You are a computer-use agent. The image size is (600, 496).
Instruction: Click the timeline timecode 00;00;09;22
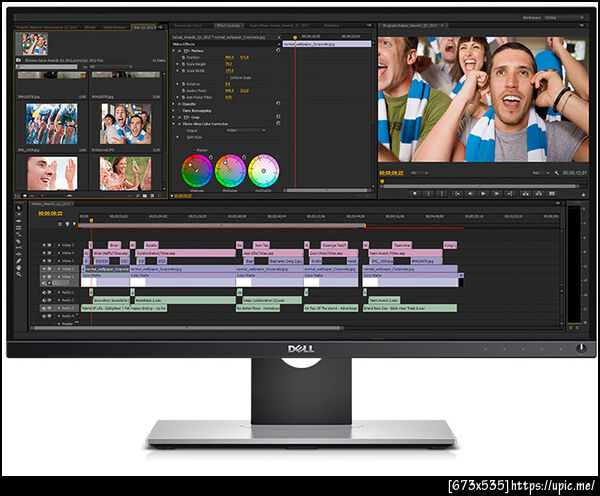[x=50, y=214]
